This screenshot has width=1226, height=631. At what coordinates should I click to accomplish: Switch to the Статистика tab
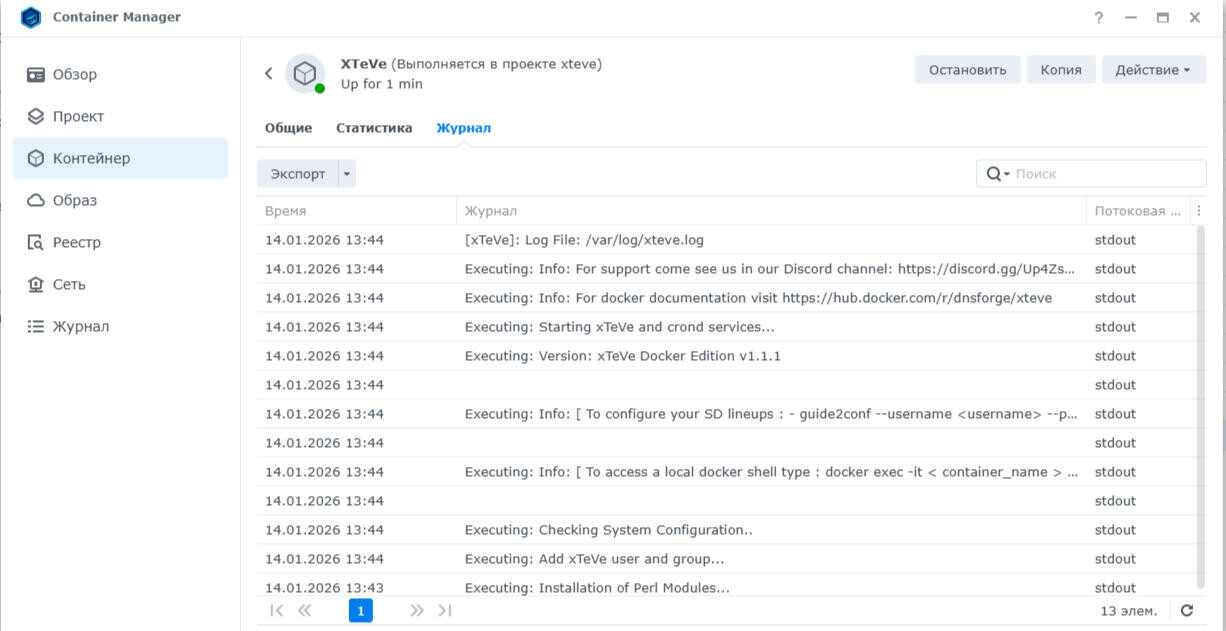(374, 128)
